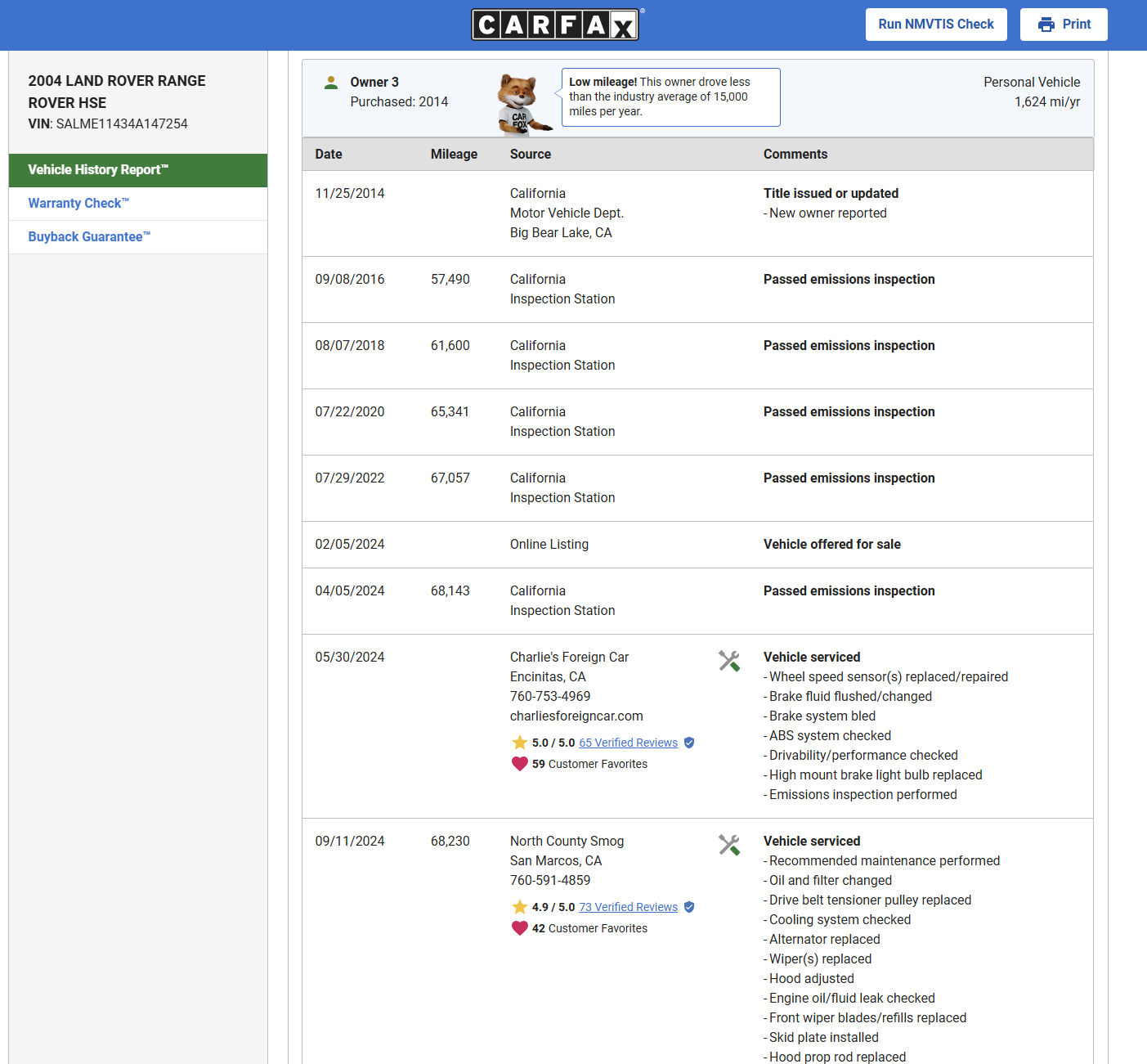Image resolution: width=1147 pixels, height=1064 pixels.
Task: Click the date 08/07/2018
Action: (x=350, y=346)
